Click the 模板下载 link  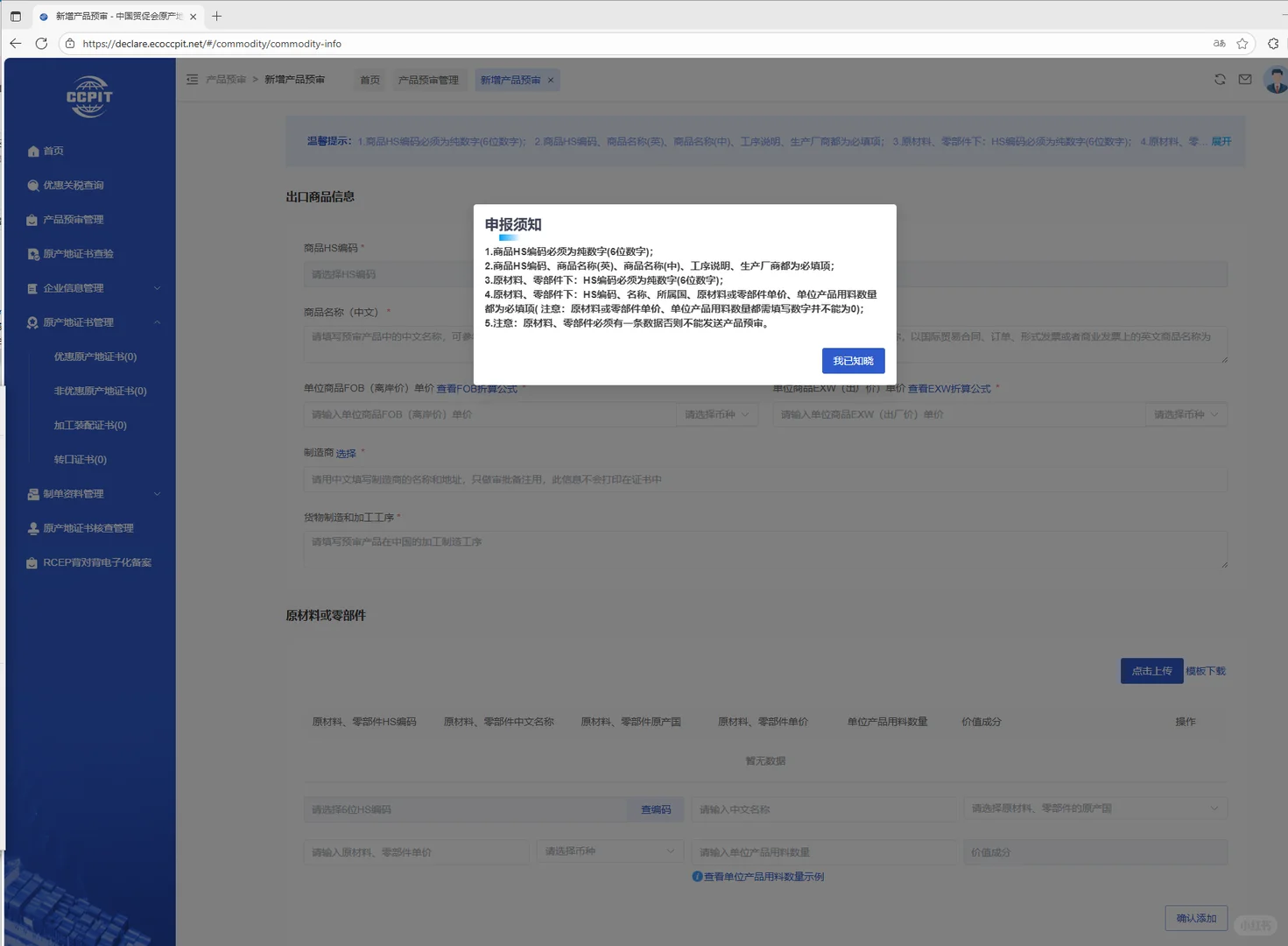coord(1206,671)
